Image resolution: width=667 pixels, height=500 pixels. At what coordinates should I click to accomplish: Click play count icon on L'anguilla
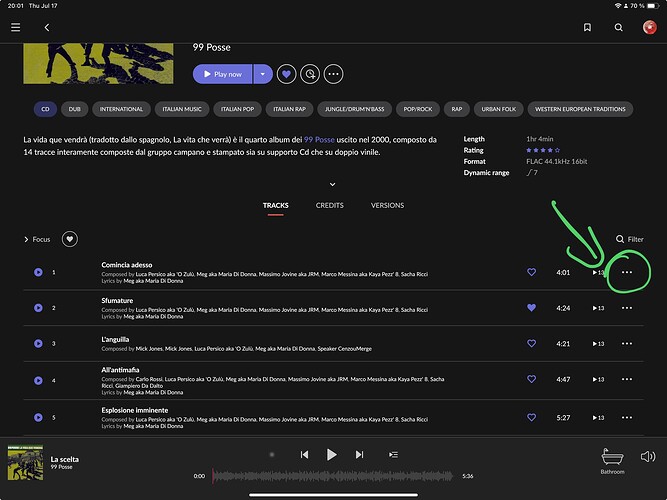click(x=599, y=343)
